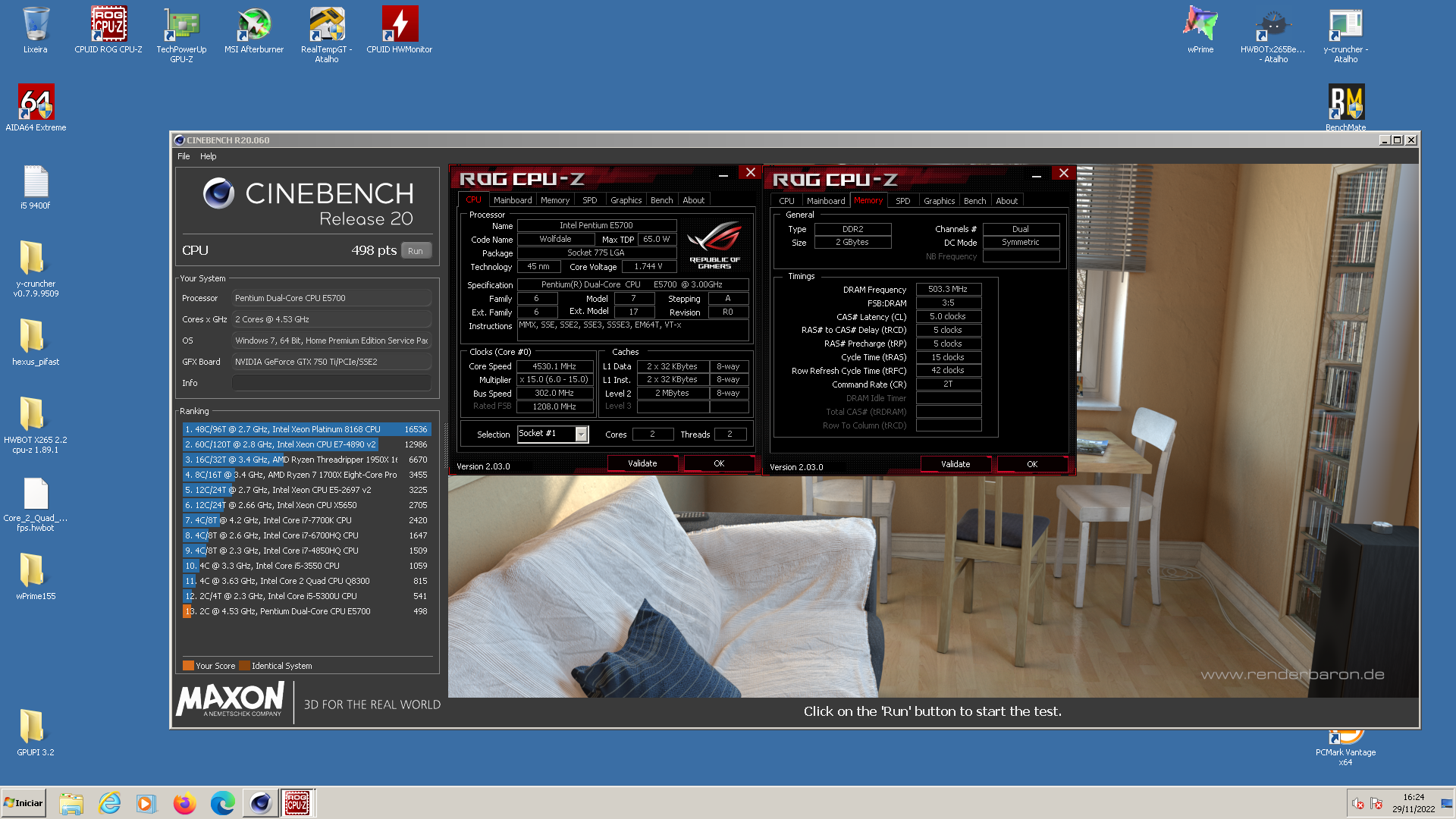
Task: Select ranking row Ryzen Threadripper 1950X
Action: (x=306, y=460)
